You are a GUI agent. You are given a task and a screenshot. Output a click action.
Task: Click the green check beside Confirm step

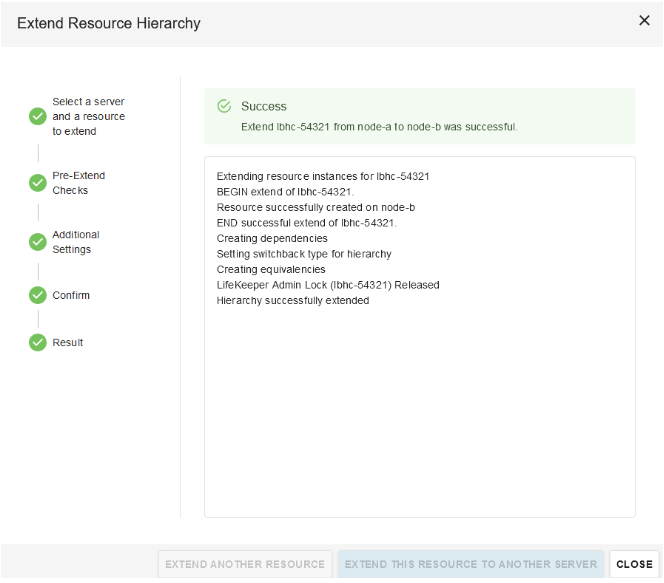pos(38,295)
